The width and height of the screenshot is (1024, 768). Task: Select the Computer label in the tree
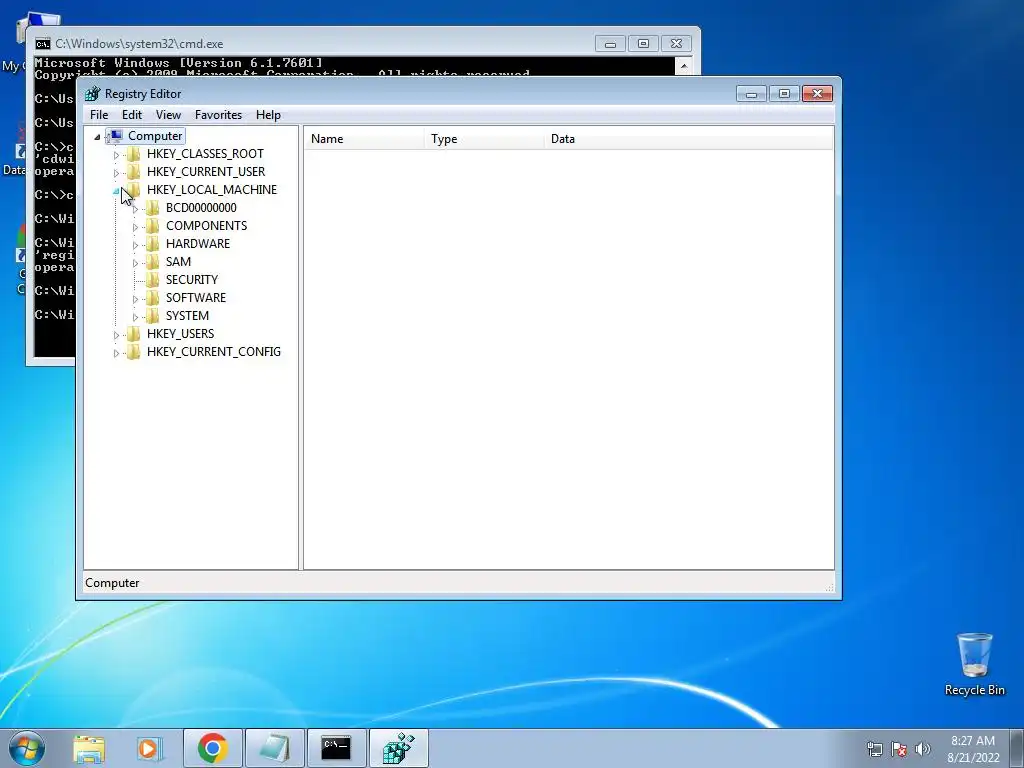pyautogui.click(x=155, y=136)
